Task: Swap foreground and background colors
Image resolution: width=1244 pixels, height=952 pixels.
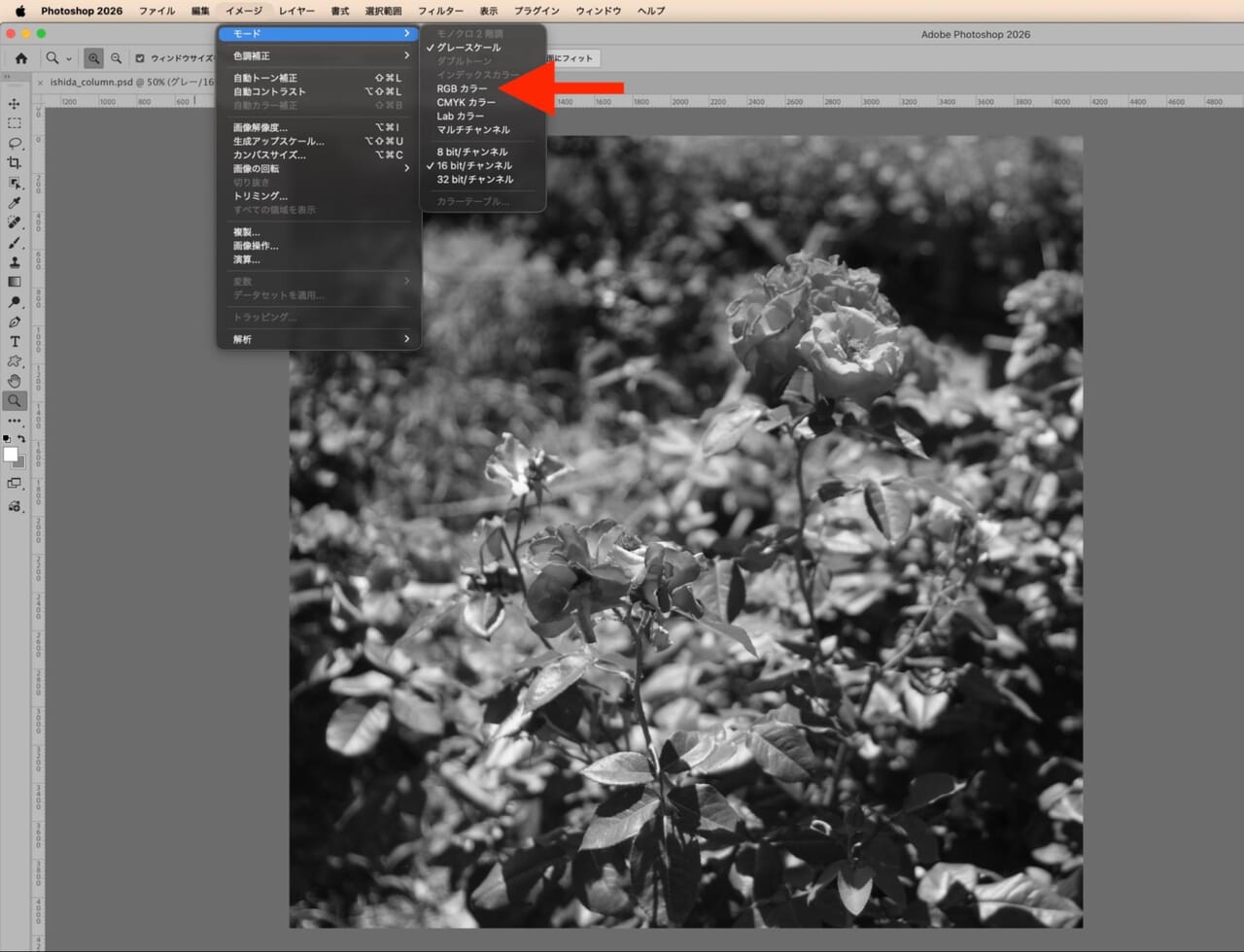Action: pyautogui.click(x=21, y=439)
